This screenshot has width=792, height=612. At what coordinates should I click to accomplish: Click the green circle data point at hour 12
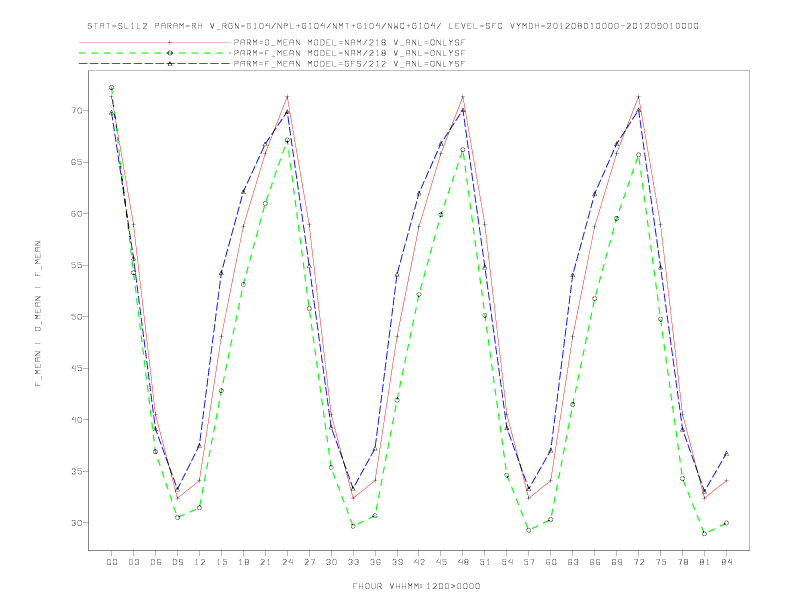pos(200,507)
